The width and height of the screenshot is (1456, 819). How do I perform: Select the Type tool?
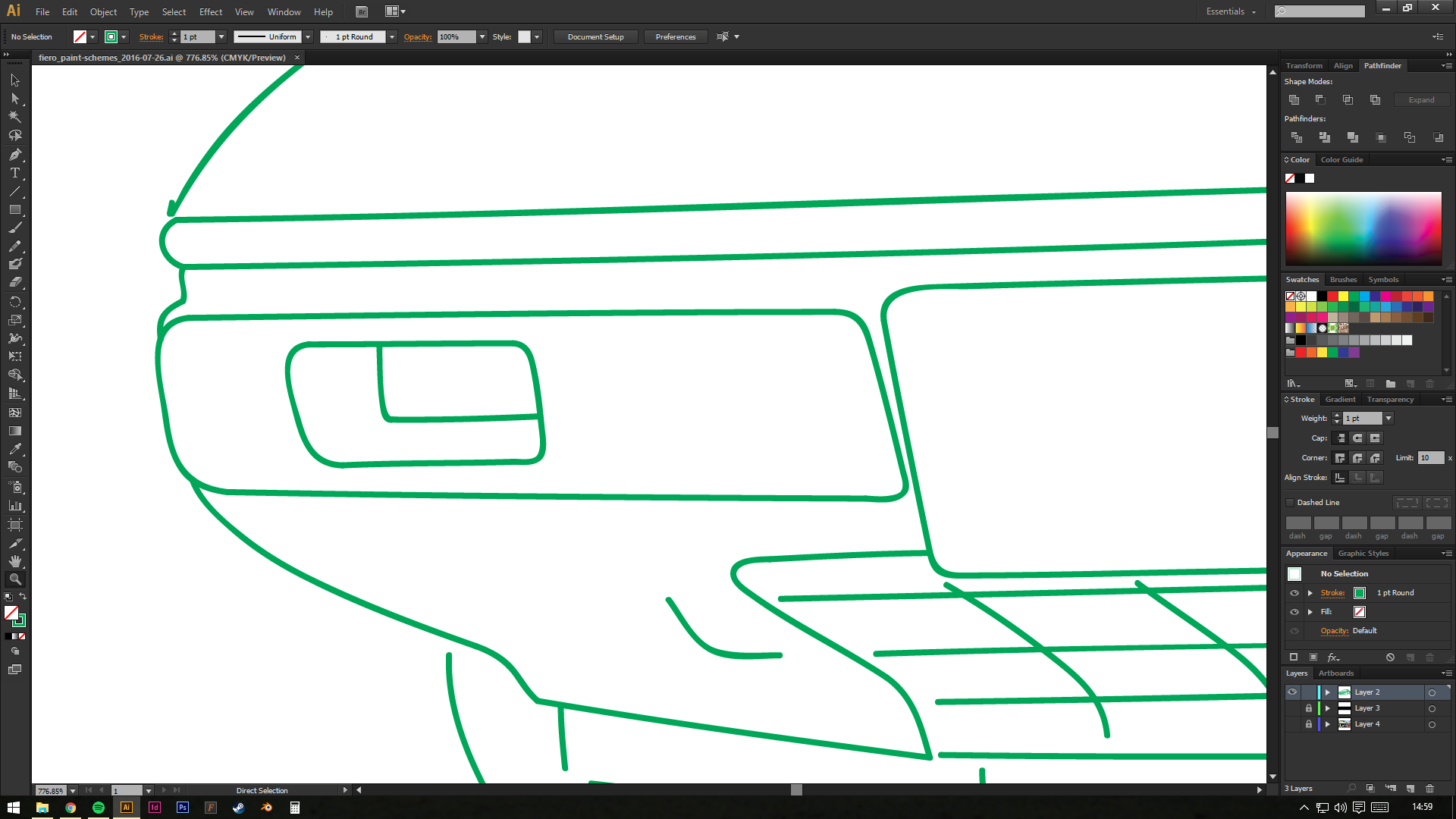click(14, 173)
